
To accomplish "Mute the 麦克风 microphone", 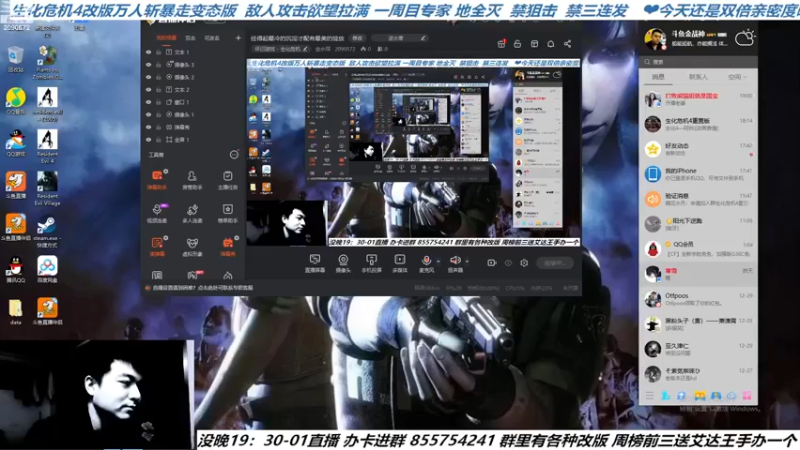I will [426, 263].
